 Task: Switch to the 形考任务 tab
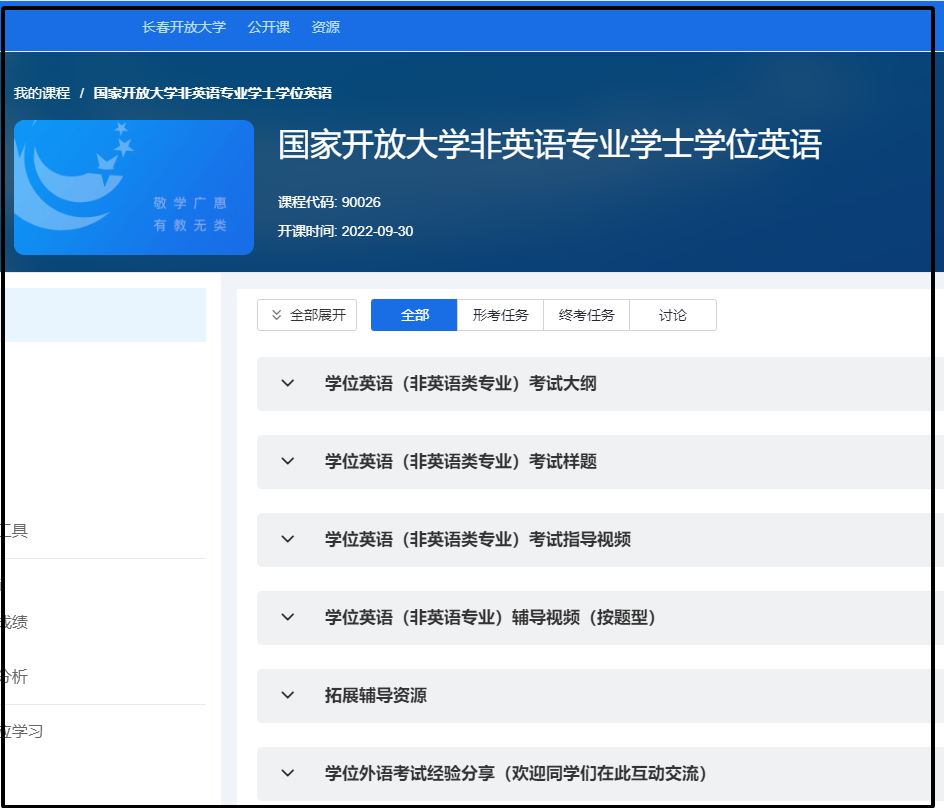500,315
